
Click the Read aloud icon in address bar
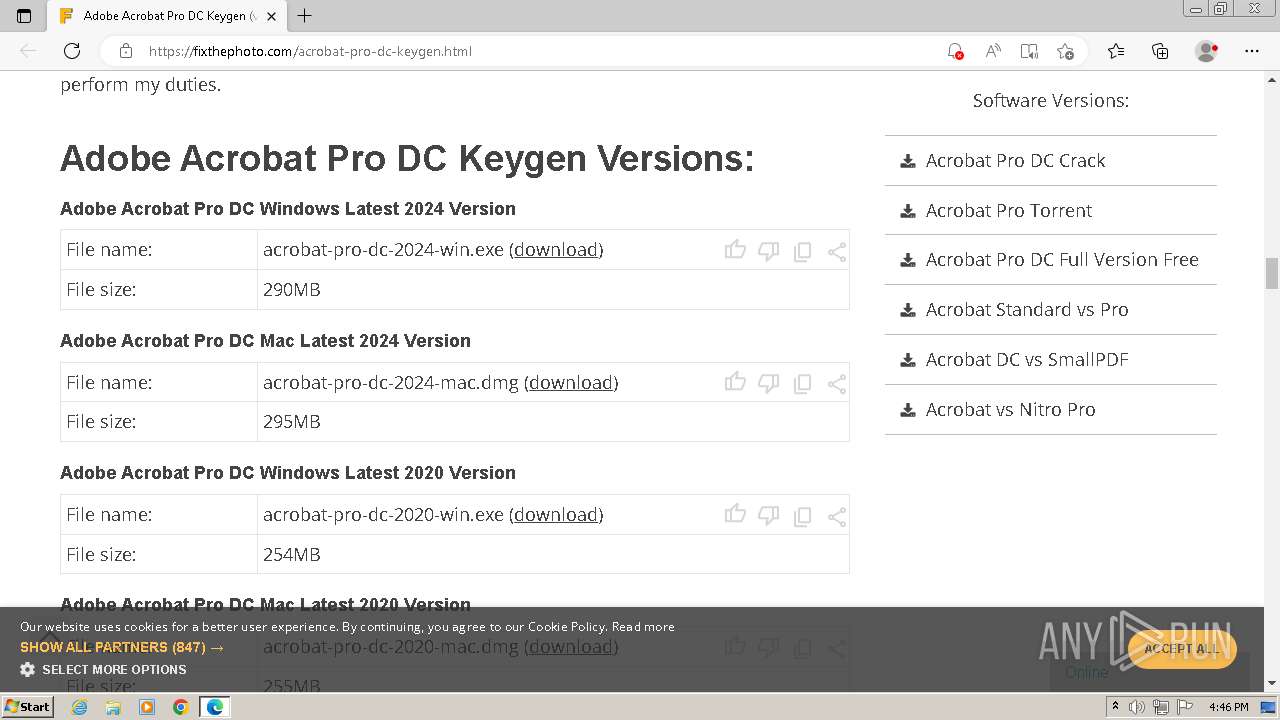click(x=993, y=51)
